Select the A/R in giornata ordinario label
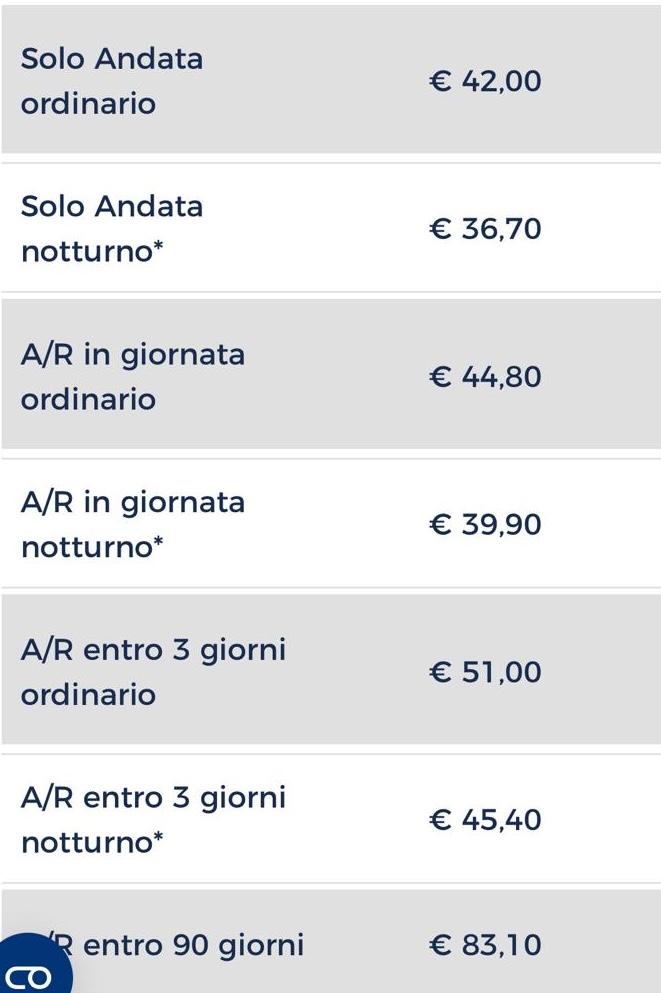661x993 pixels. click(x=132, y=376)
